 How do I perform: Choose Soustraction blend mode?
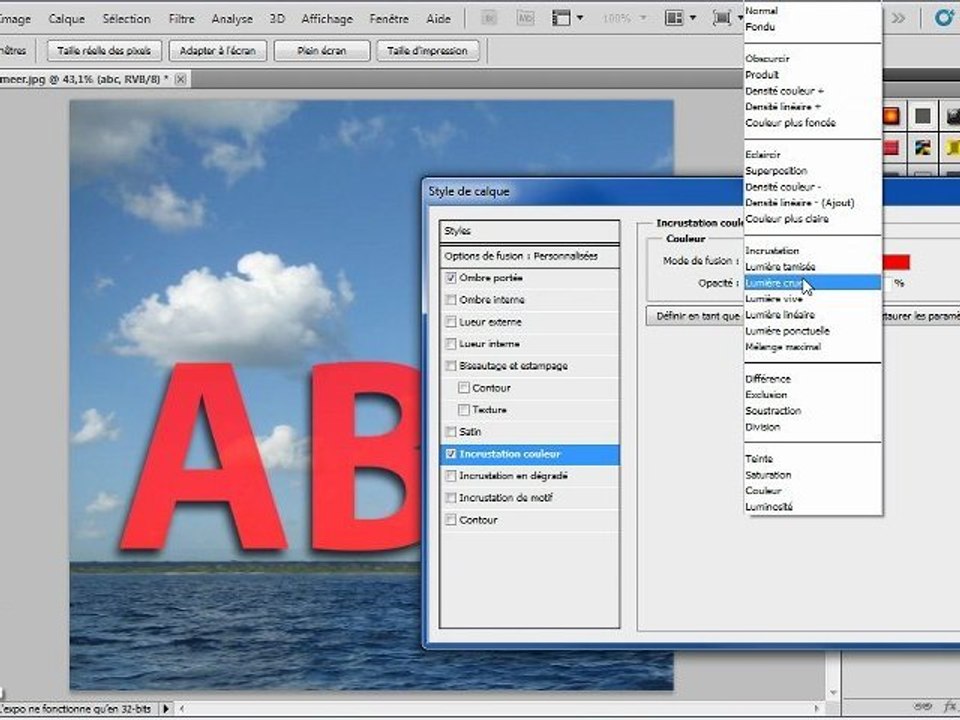pos(773,411)
